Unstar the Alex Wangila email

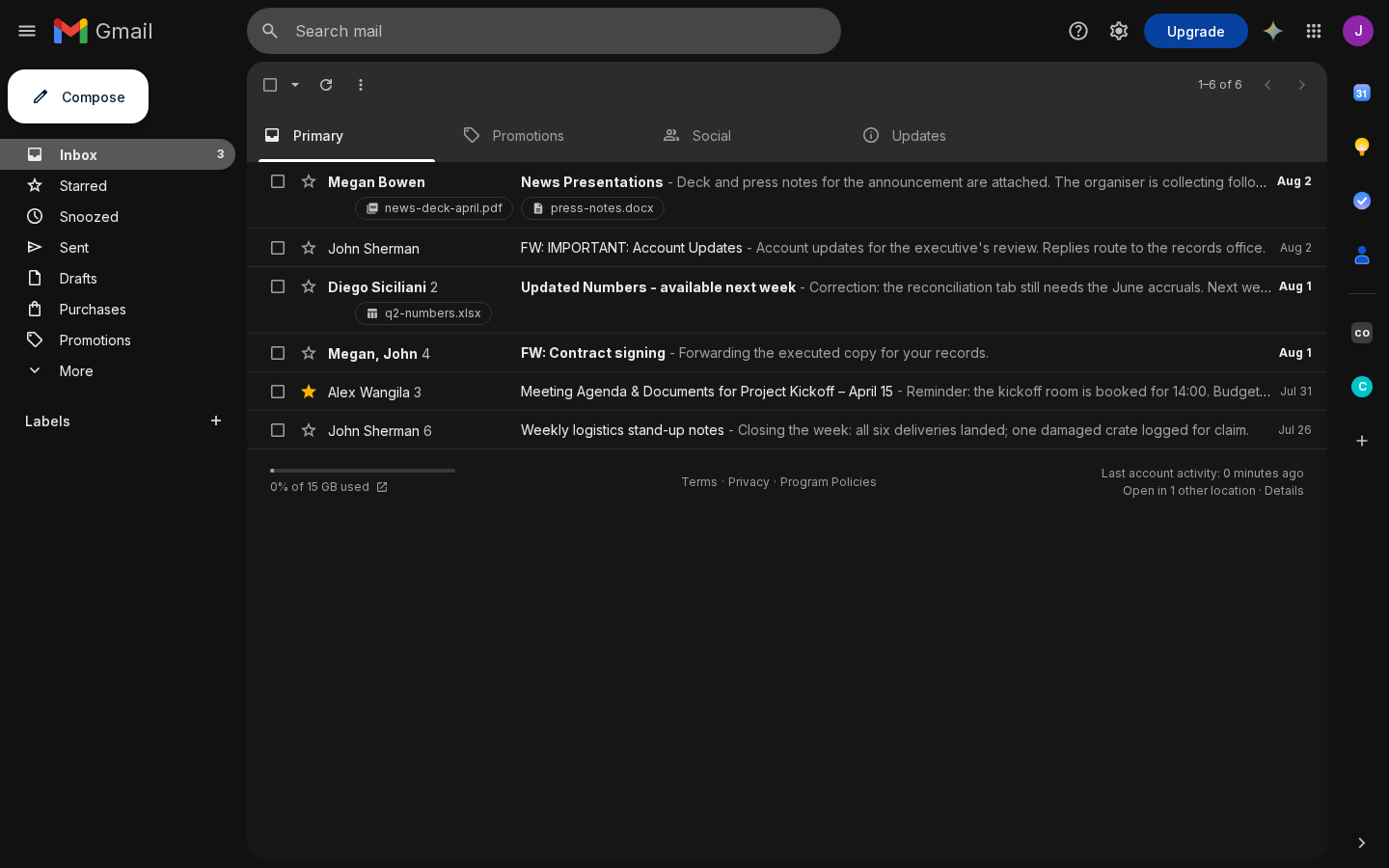[x=309, y=392]
